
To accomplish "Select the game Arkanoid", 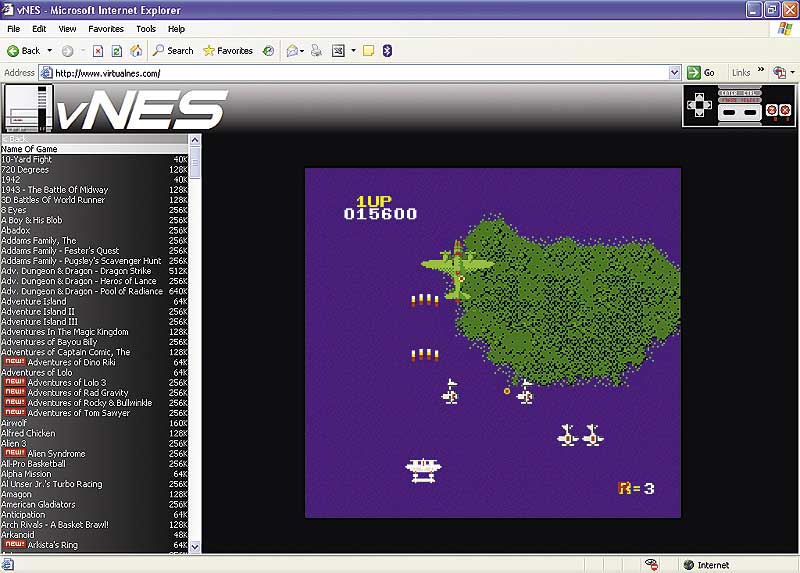I will [94, 535].
